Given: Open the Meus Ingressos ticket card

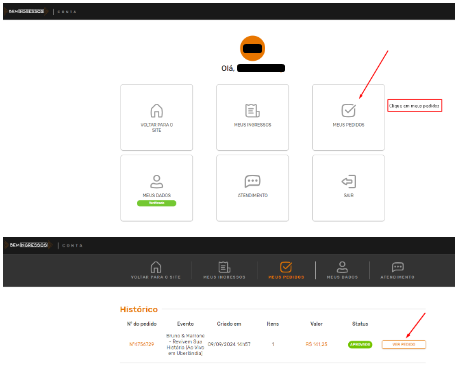Looking at the screenshot, I should [x=252, y=117].
